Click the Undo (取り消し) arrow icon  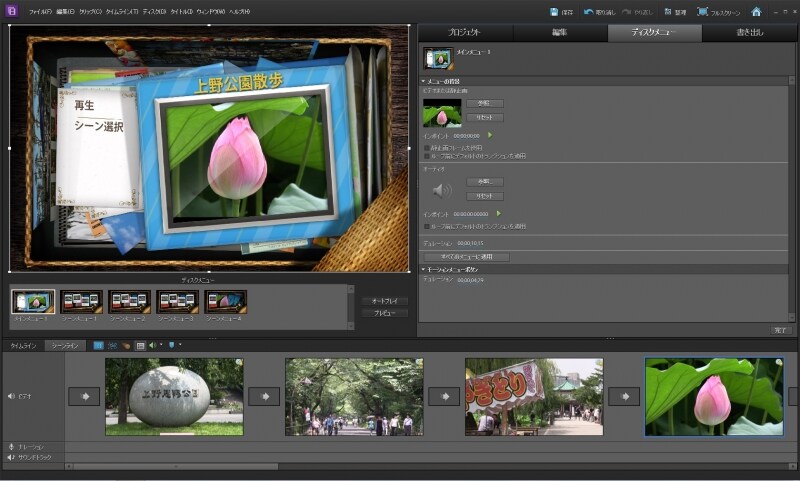[x=588, y=11]
